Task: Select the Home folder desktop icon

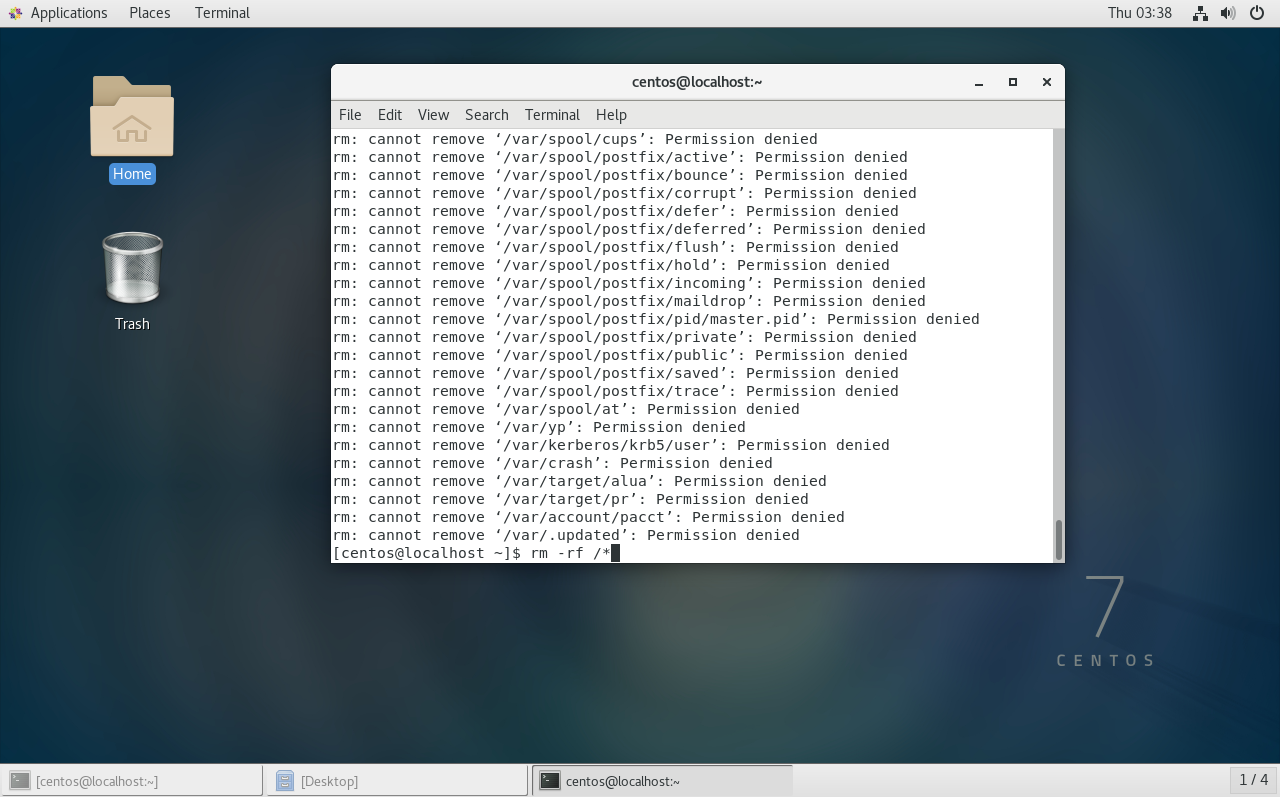Action: pyautogui.click(x=132, y=130)
